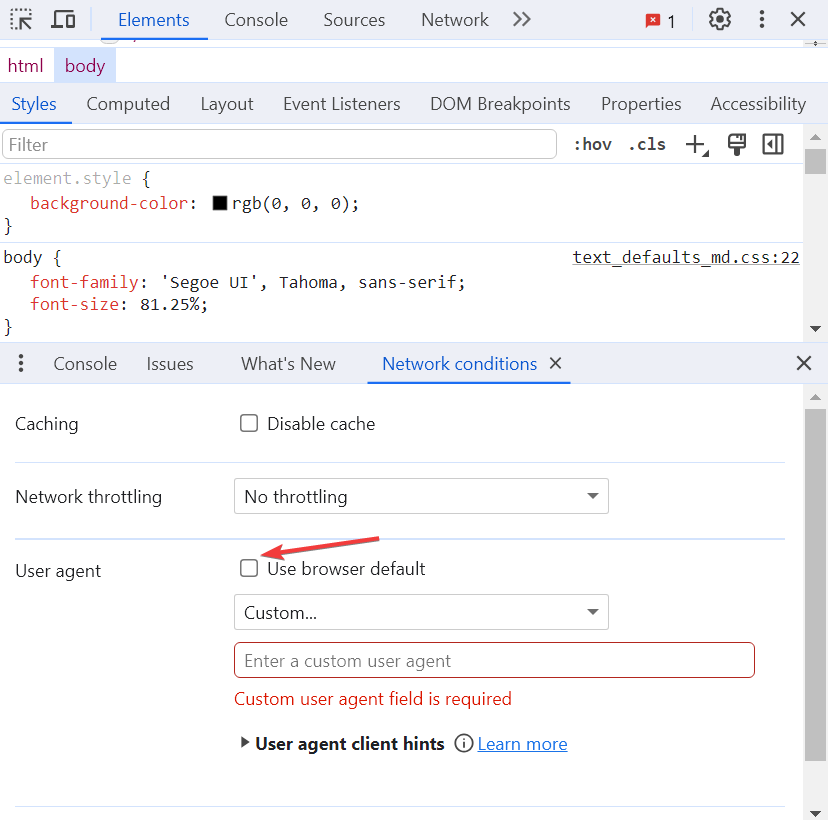Close the Network conditions tab
The width and height of the screenshot is (828, 820).
point(555,363)
